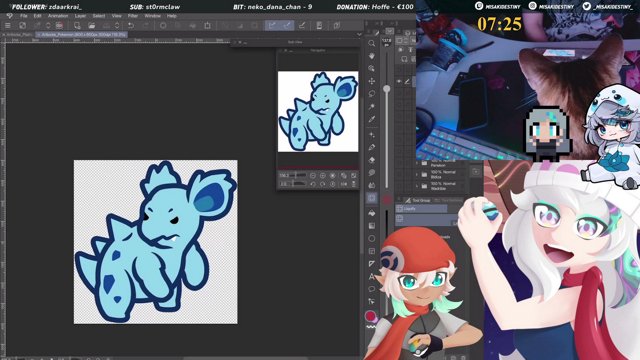Image resolution: width=640 pixels, height=360 pixels.
Task: Switch to the Tool Group tab
Action: [x=418, y=200]
